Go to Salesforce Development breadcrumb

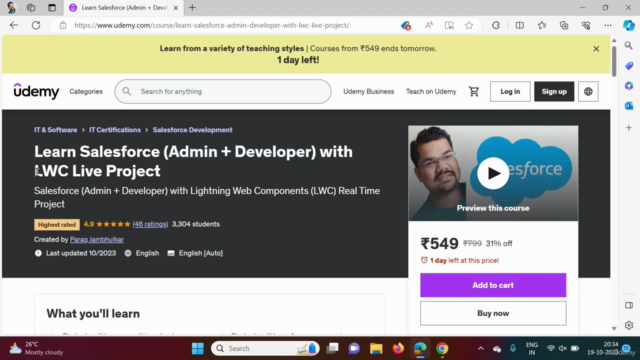[192, 130]
